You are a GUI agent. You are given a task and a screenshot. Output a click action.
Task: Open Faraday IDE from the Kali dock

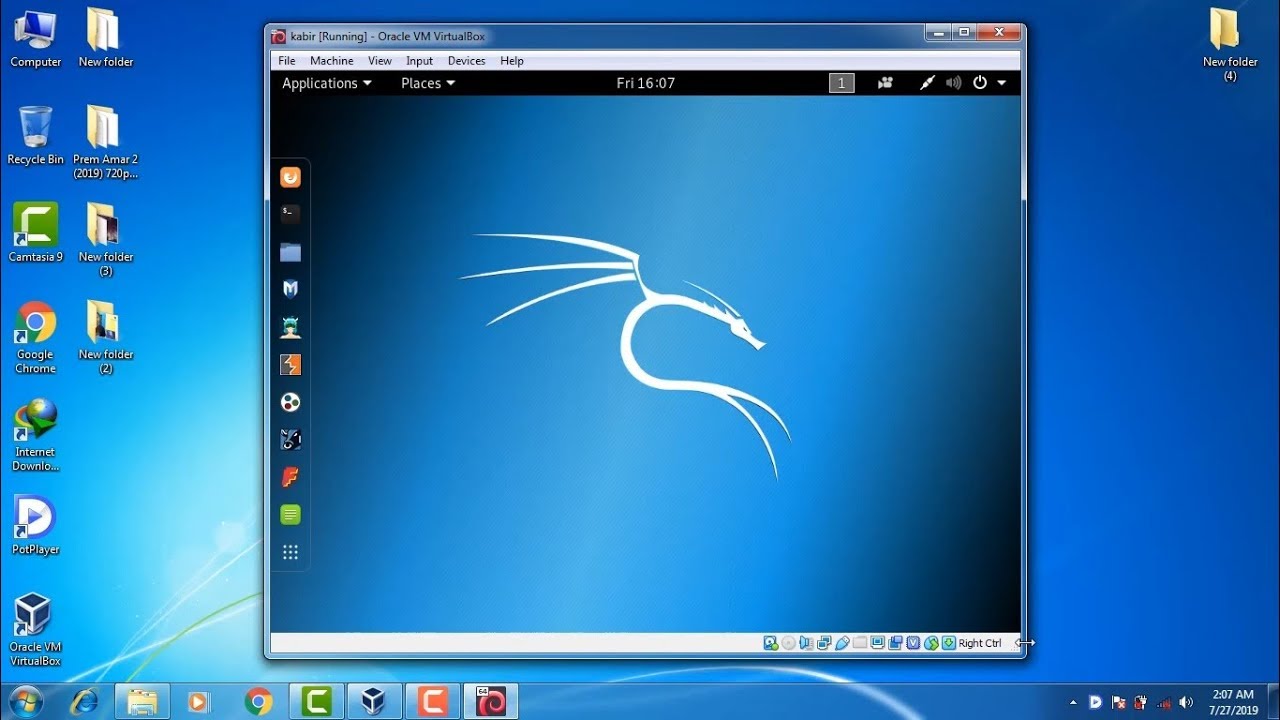pyautogui.click(x=290, y=477)
